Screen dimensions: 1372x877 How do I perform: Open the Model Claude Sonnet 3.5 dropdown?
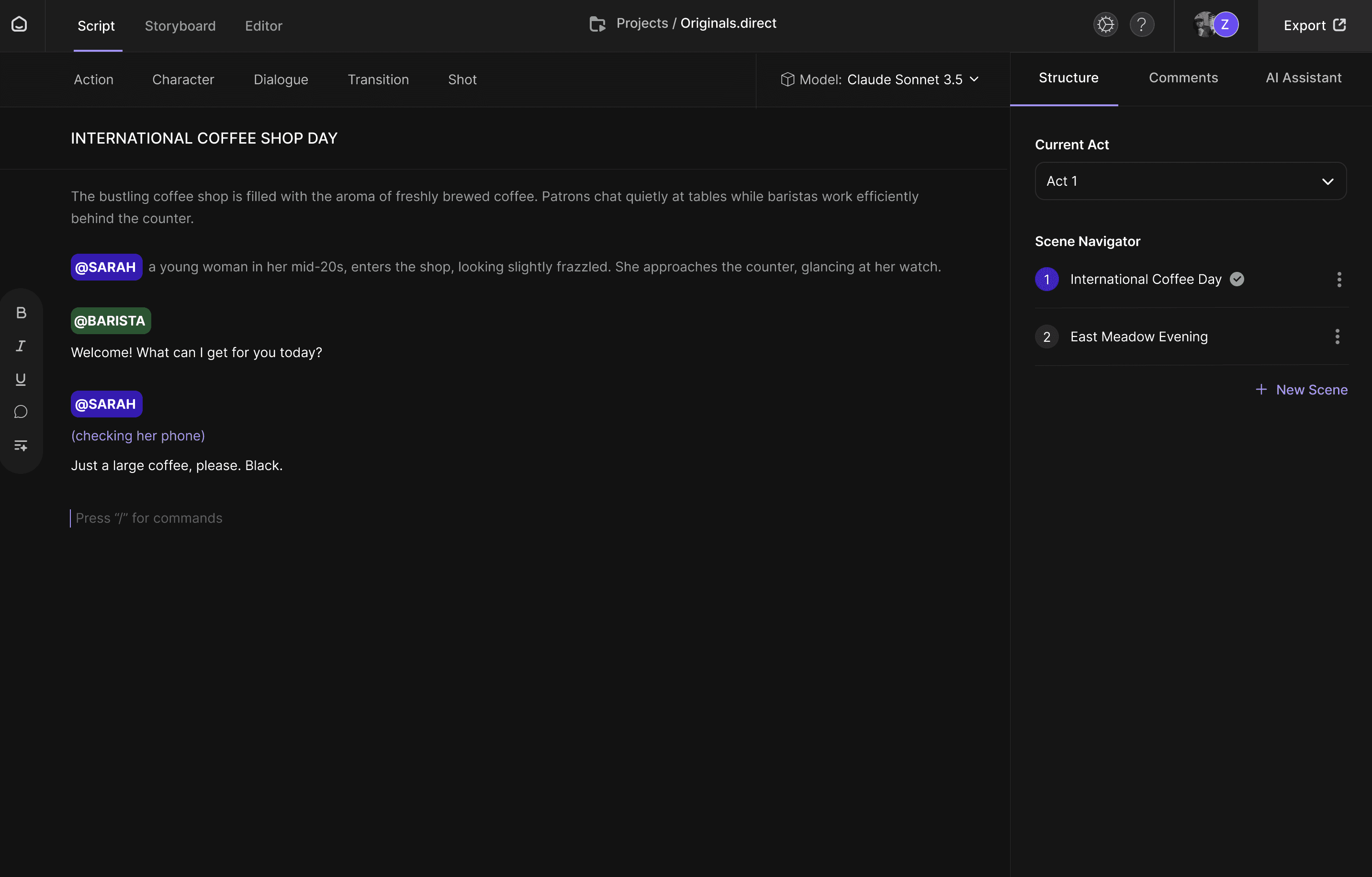click(x=880, y=80)
